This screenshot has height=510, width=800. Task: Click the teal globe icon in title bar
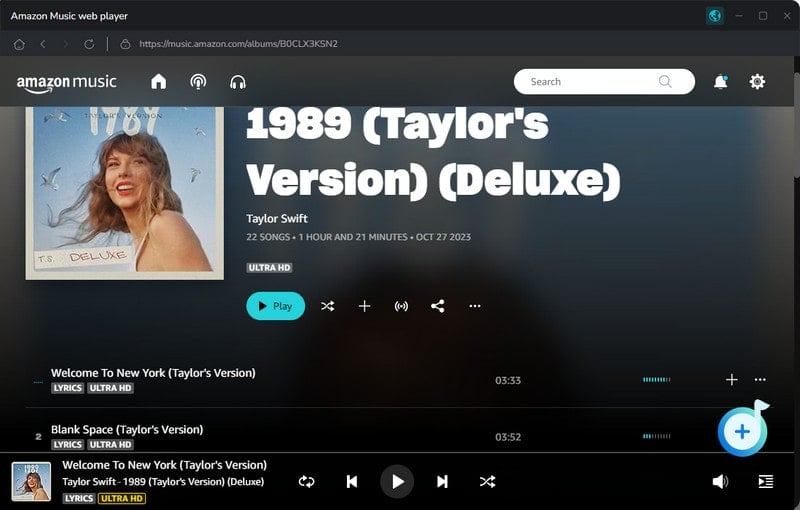[x=715, y=16]
